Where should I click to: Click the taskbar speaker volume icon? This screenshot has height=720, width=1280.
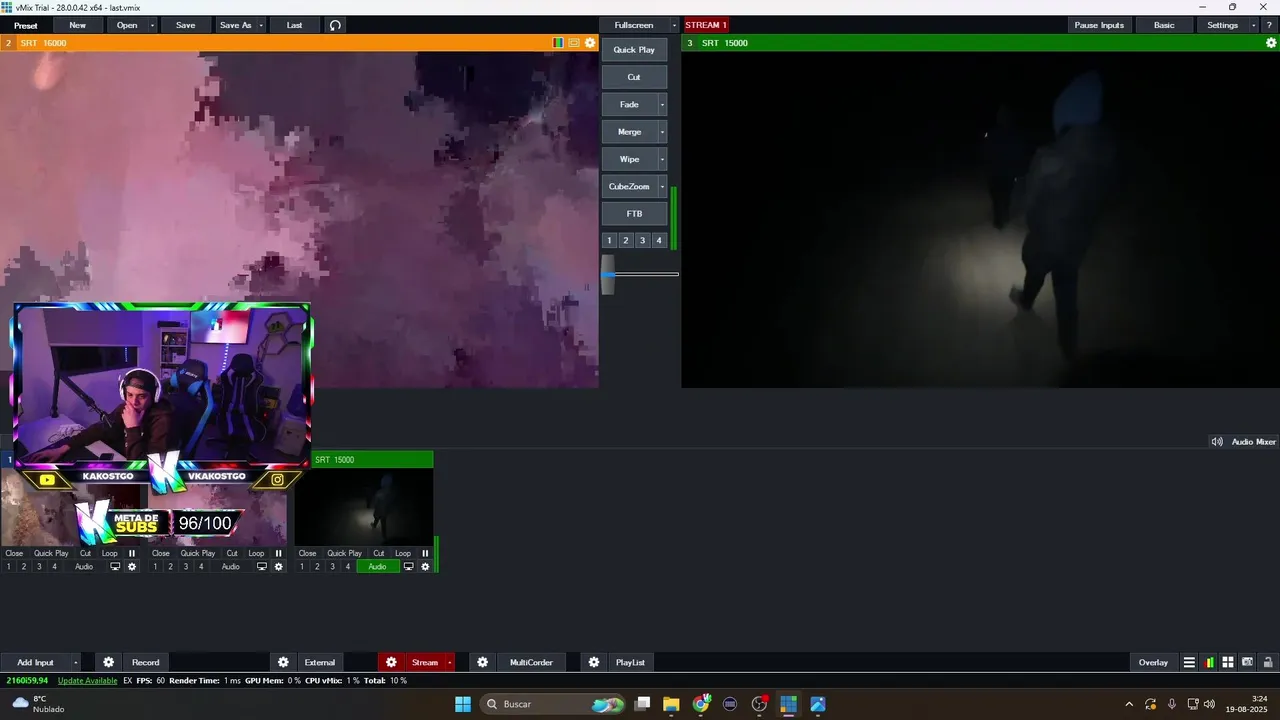click(x=1210, y=704)
